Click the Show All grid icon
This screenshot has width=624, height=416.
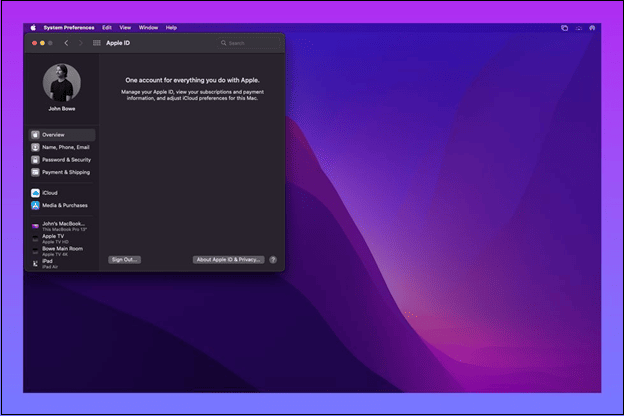tap(96, 44)
